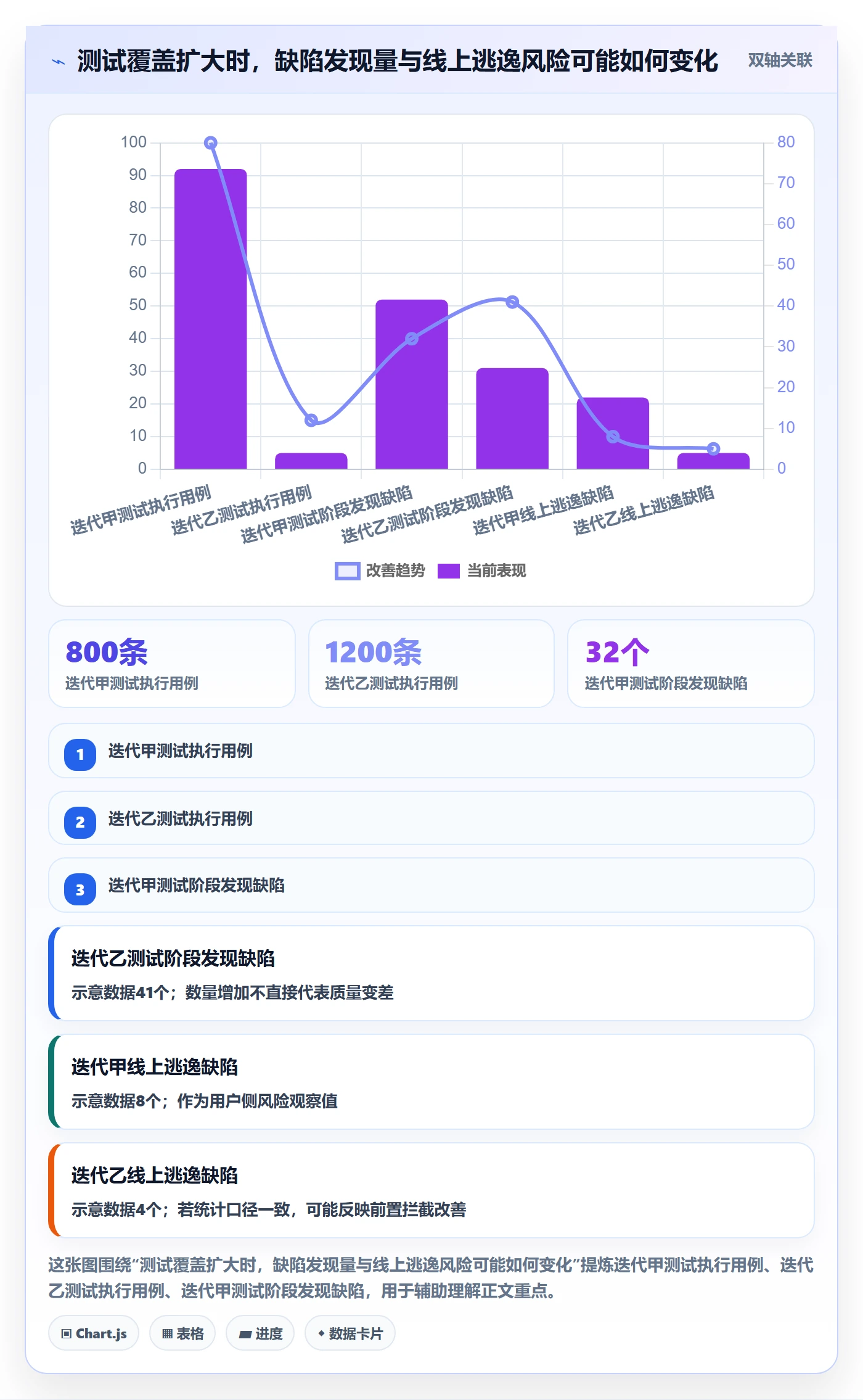Viewport: 863px width, 1400px height.
Task: Click the number 1 badge
Action: click(x=80, y=754)
